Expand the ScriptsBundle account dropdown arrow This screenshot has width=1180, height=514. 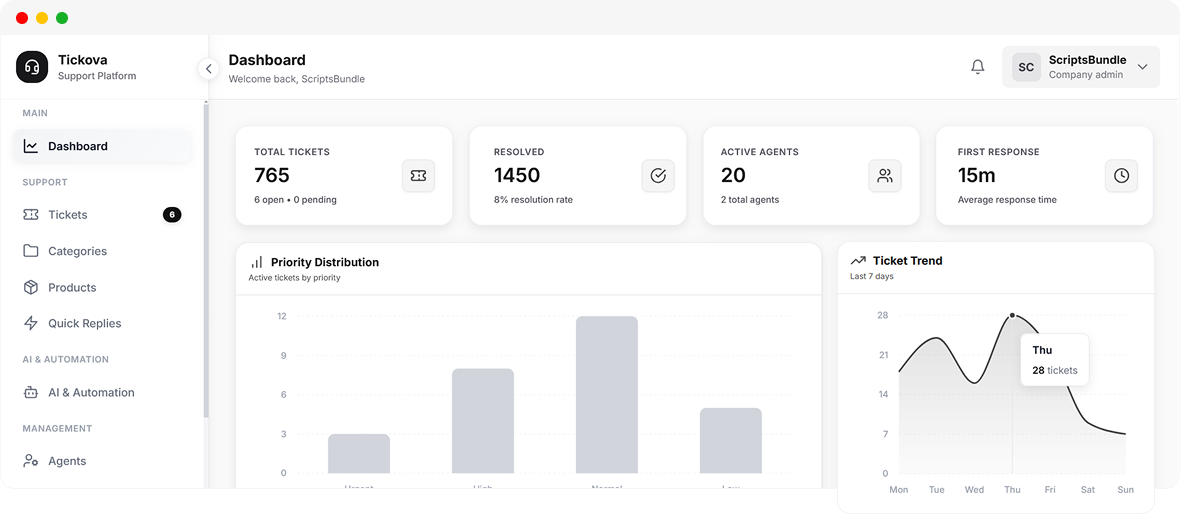(1142, 67)
